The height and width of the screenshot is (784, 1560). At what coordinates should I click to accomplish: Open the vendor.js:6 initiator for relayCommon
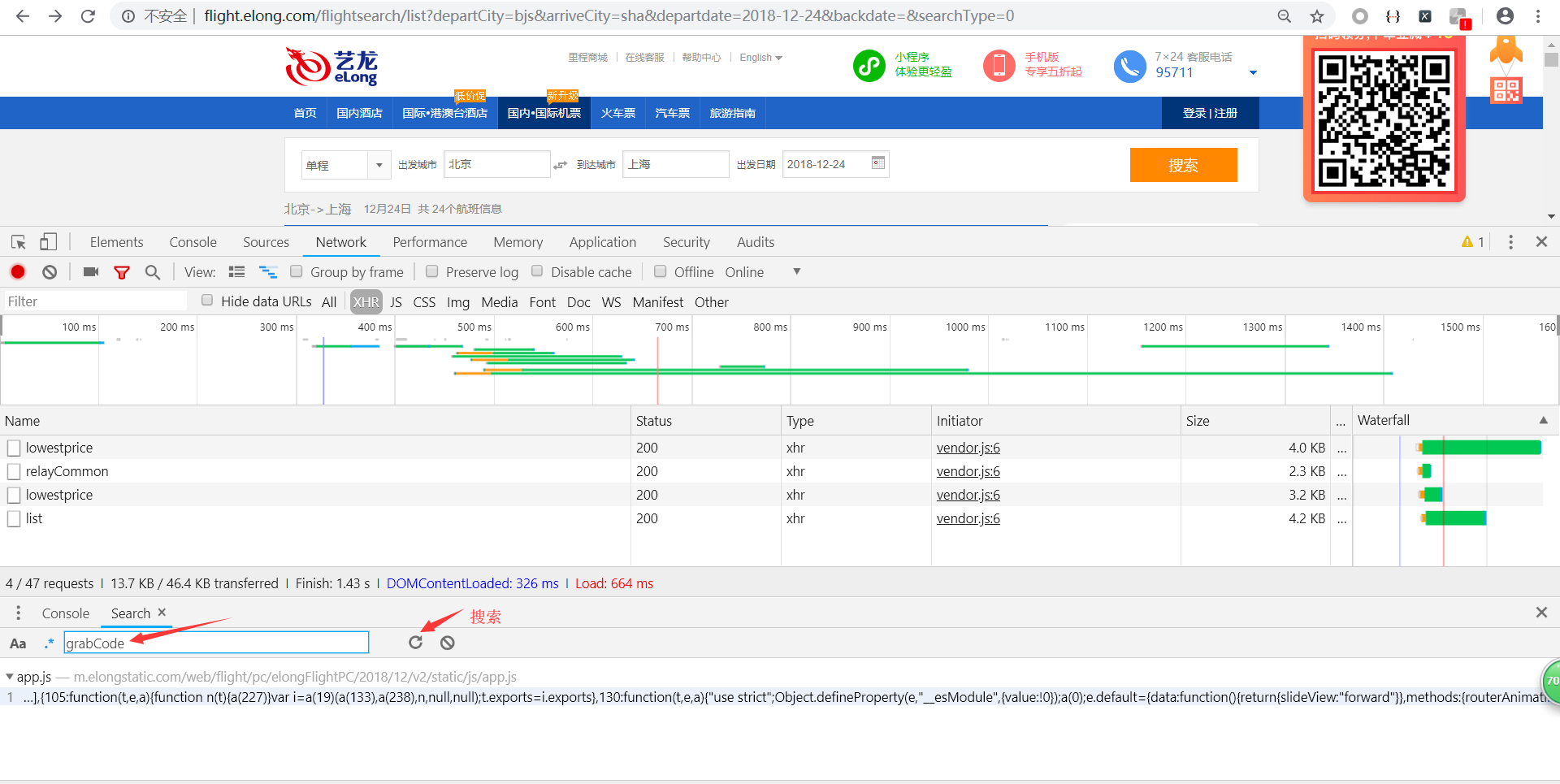(968, 471)
